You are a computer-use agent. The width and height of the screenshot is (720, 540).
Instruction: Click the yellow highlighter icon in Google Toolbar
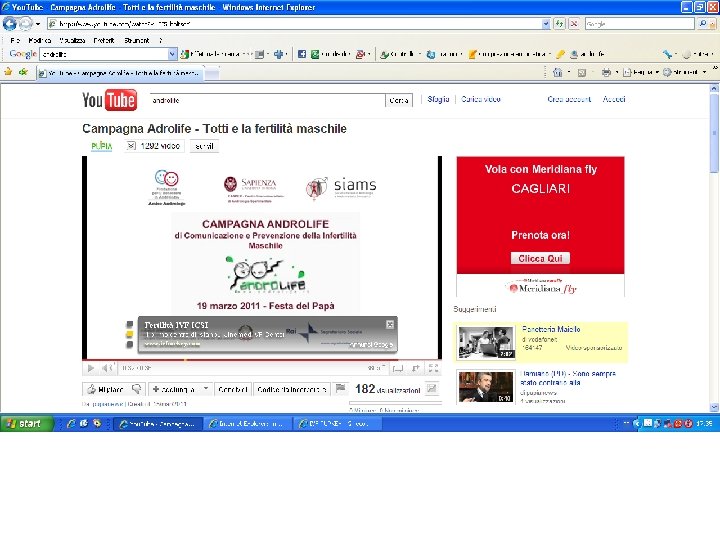pos(560,54)
